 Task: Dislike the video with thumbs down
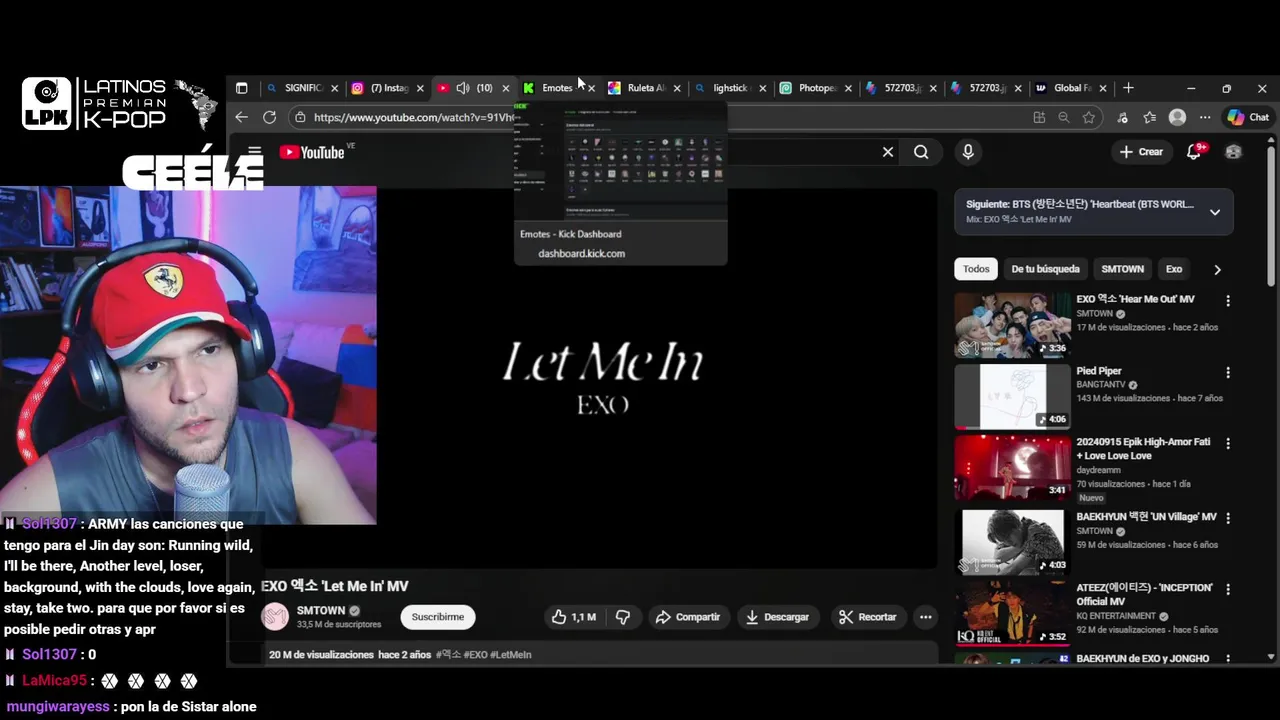(x=623, y=617)
